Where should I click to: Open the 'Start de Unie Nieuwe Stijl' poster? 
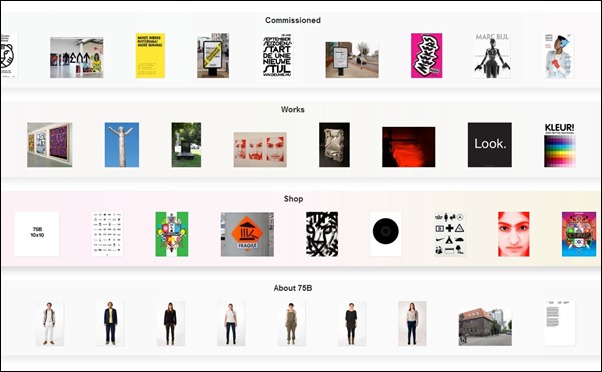277,56
